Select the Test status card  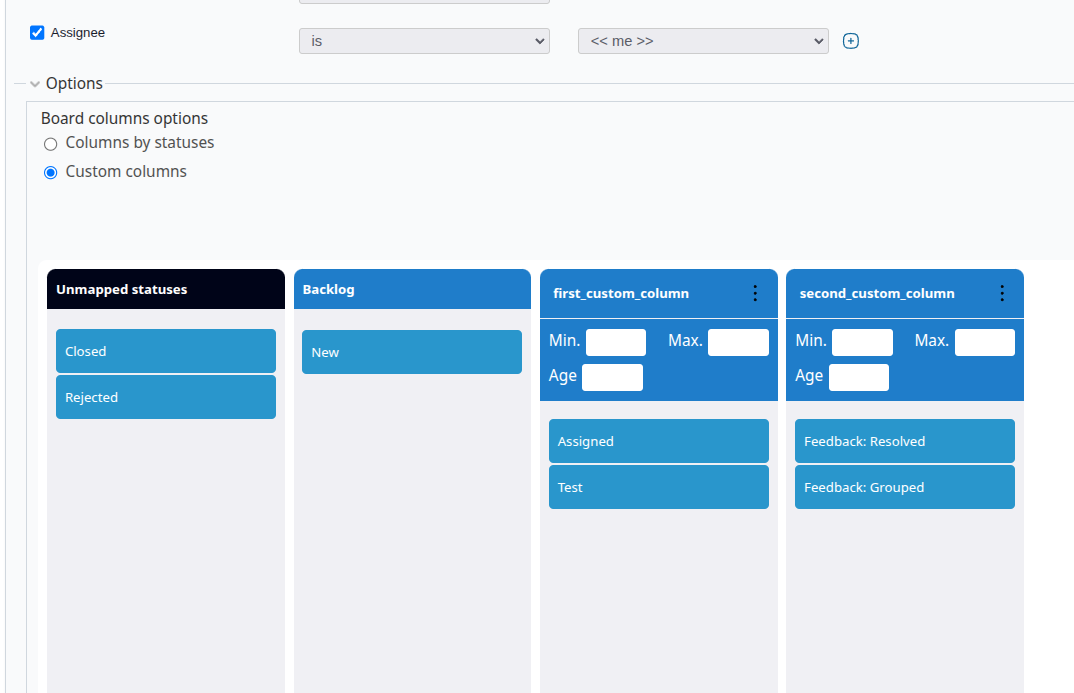click(x=658, y=487)
